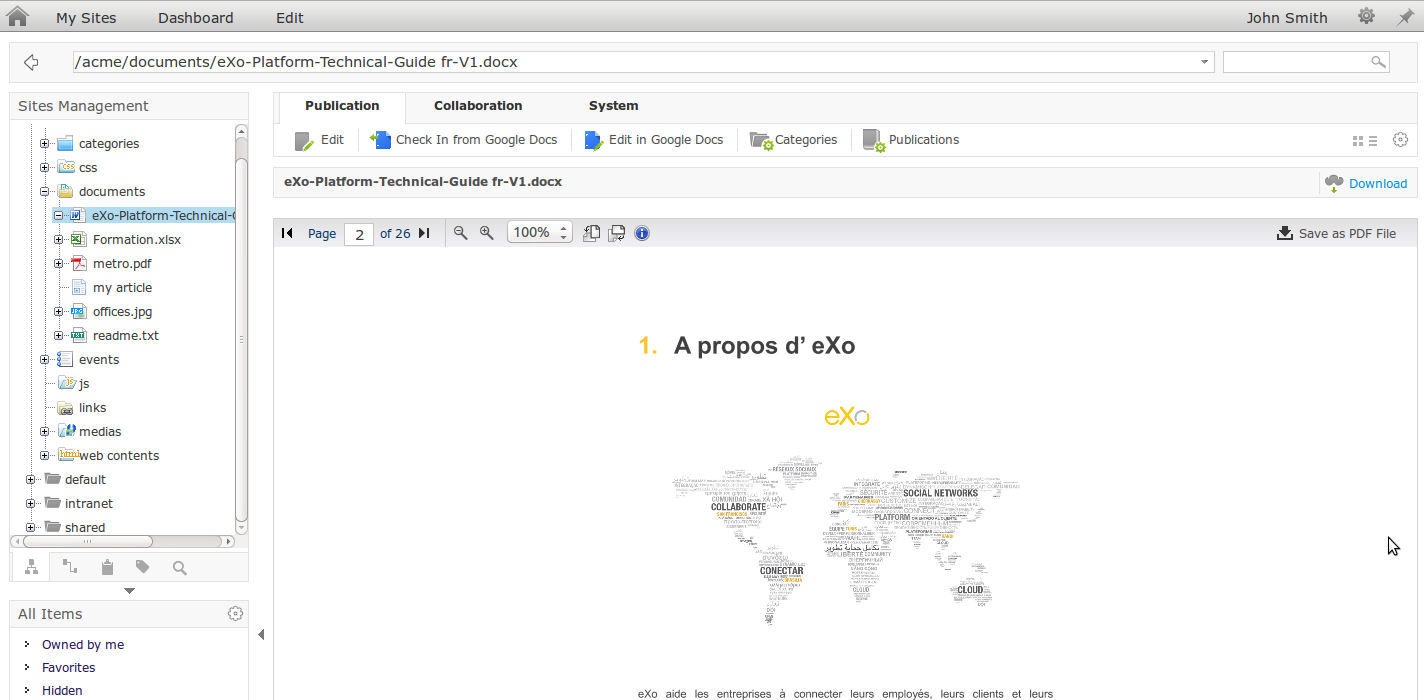Screen dimensions: 1424x700
Task: Zoom out of the document preview
Action: [x=460, y=233]
